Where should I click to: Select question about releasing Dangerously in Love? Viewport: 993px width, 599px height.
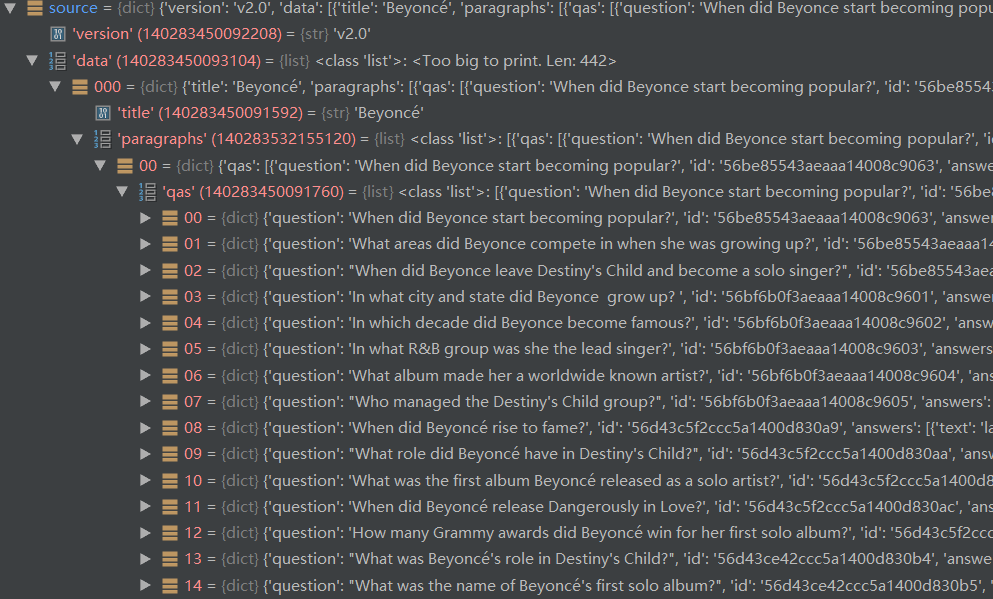coord(528,507)
